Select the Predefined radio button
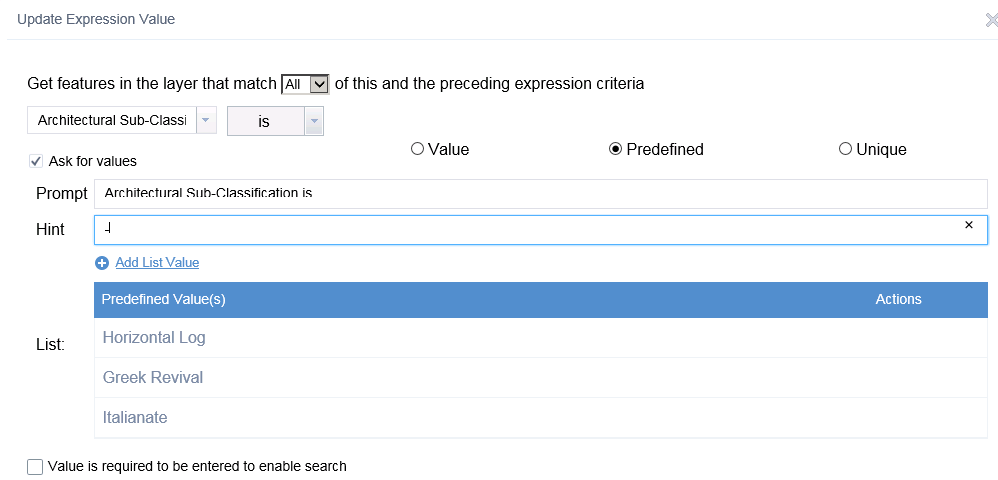Image resolution: width=998 pixels, height=480 pixels. point(615,149)
